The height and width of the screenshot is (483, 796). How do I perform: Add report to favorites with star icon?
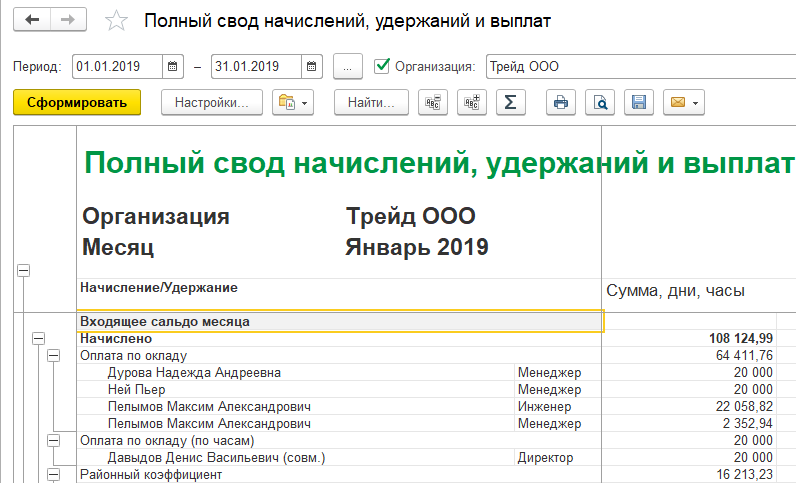click(116, 21)
